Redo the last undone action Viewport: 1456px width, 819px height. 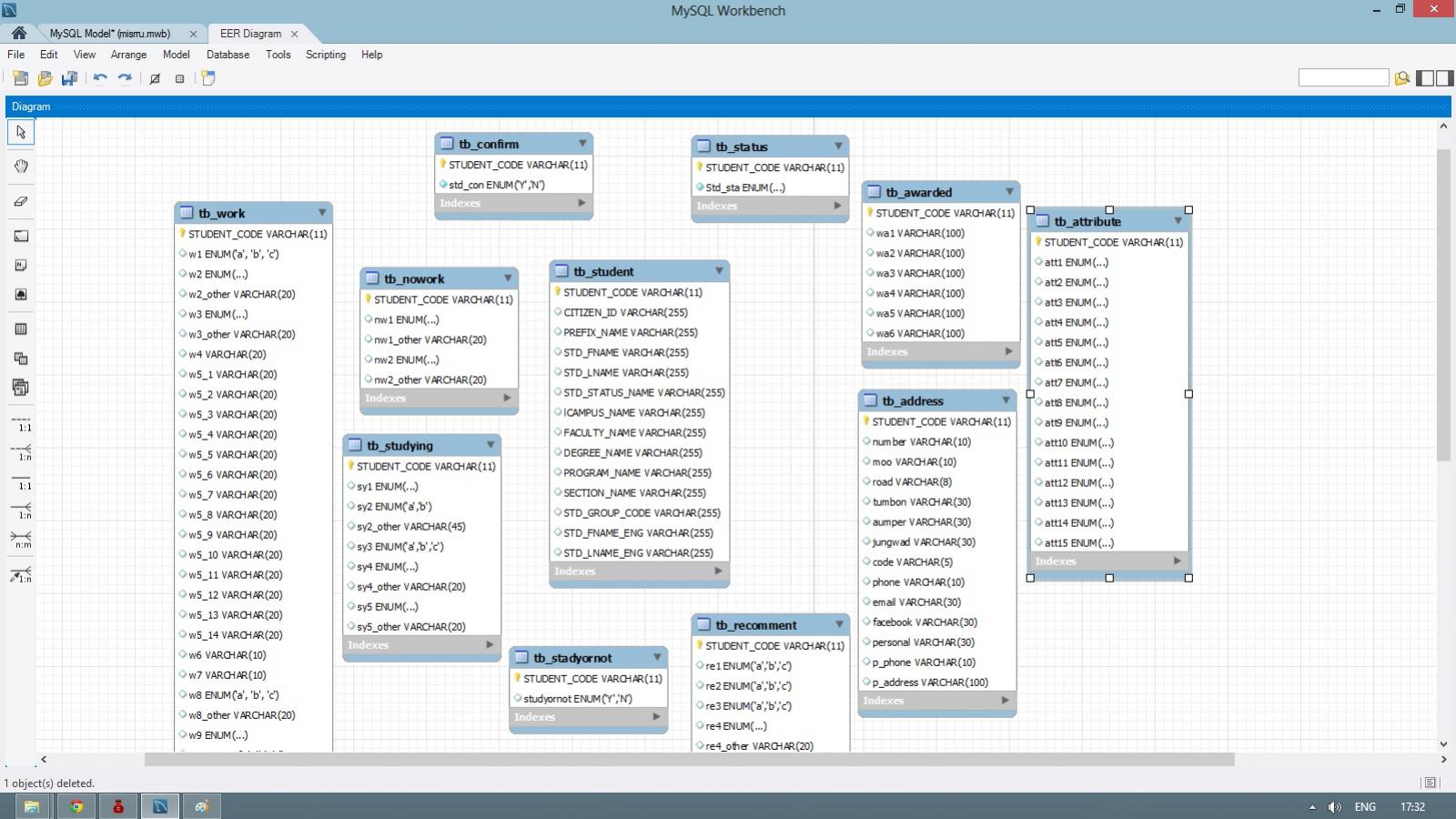pyautogui.click(x=125, y=78)
